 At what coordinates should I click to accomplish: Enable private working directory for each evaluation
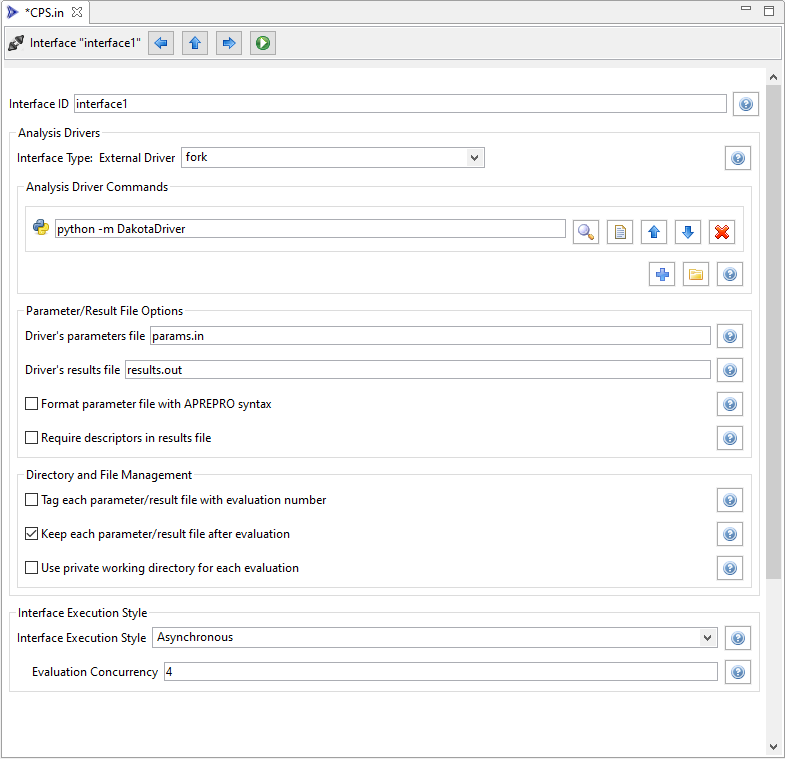(x=32, y=568)
